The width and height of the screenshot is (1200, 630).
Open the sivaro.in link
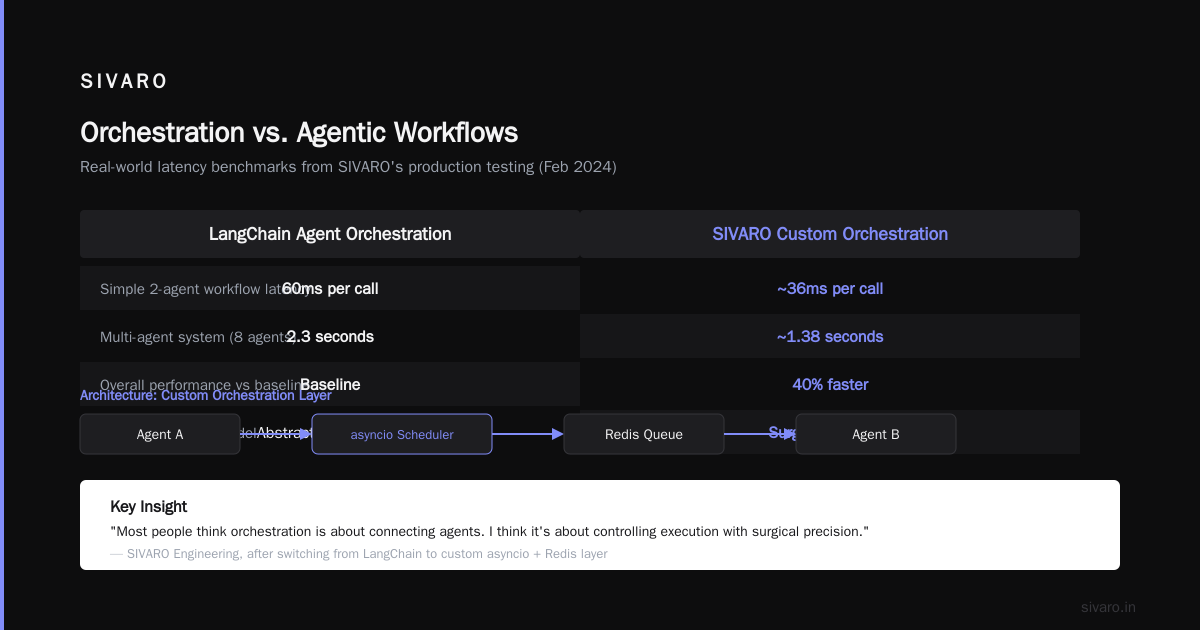click(1109, 607)
